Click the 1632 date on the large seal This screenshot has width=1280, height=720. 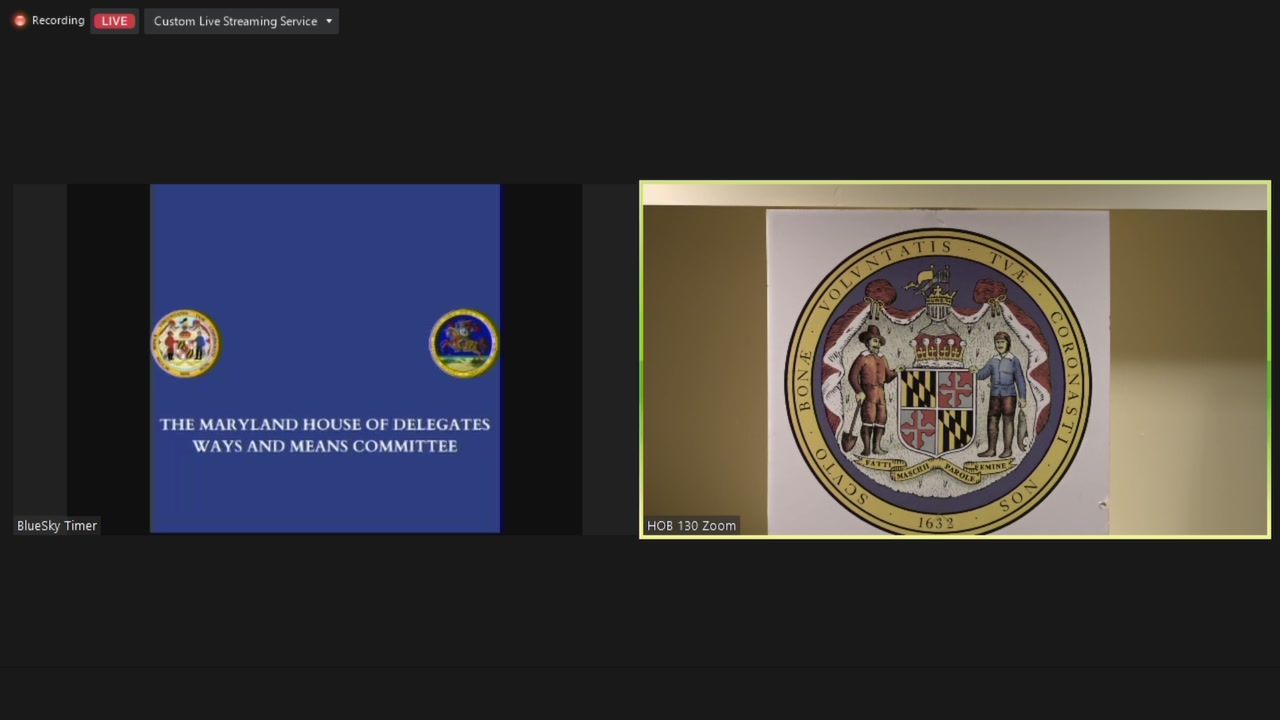pos(936,523)
